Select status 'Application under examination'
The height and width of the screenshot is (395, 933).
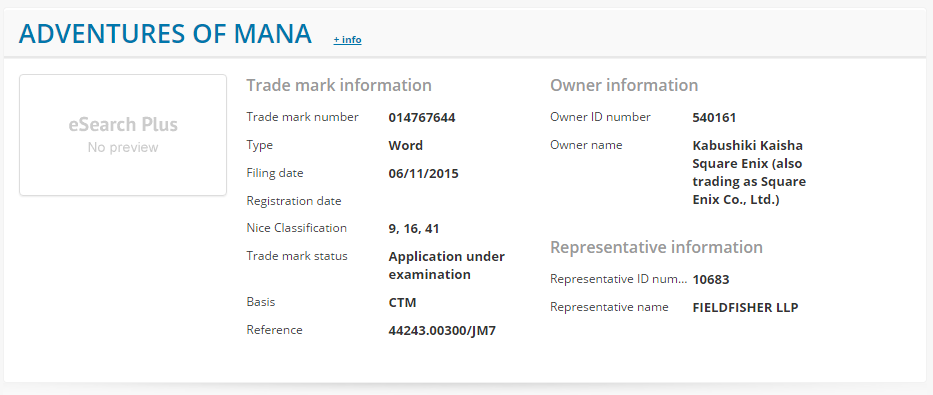(x=446, y=265)
